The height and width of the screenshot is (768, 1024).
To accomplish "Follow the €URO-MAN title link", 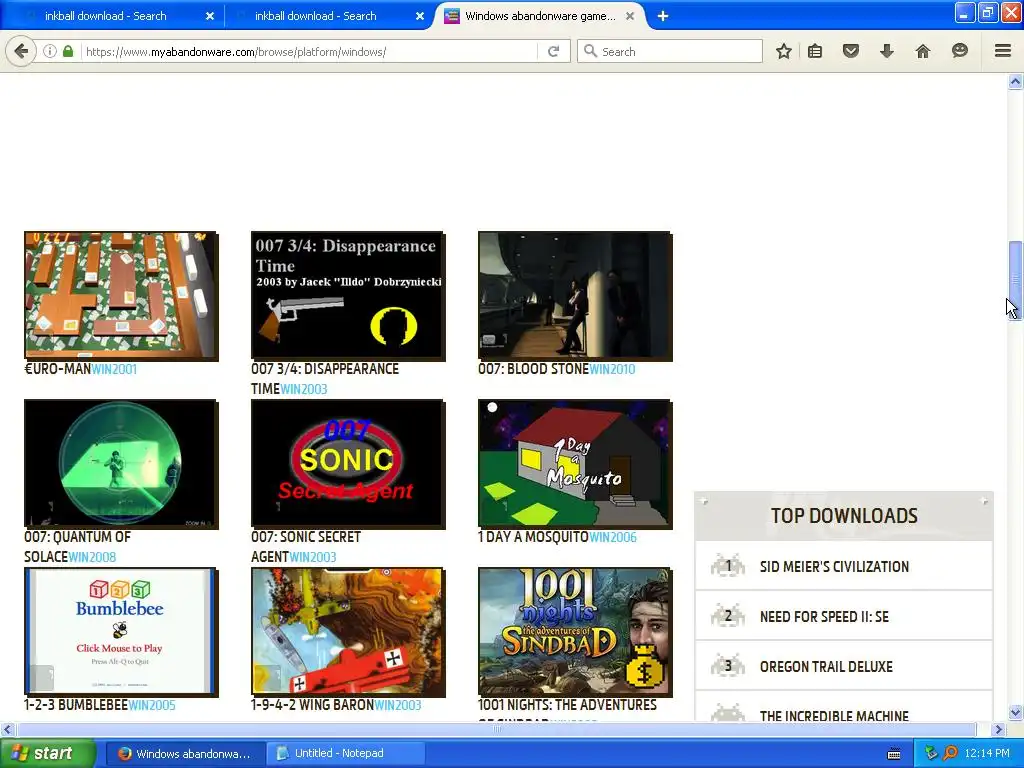I will click(x=57, y=369).
